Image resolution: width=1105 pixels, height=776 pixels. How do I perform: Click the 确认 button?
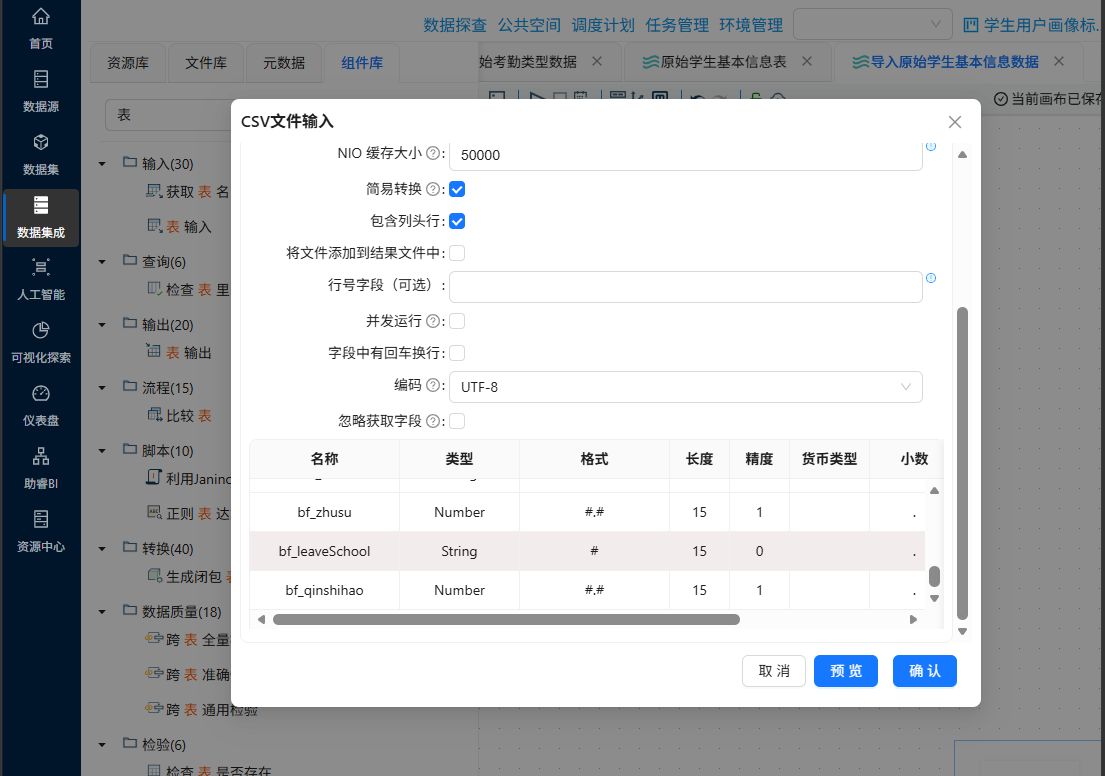click(x=925, y=670)
